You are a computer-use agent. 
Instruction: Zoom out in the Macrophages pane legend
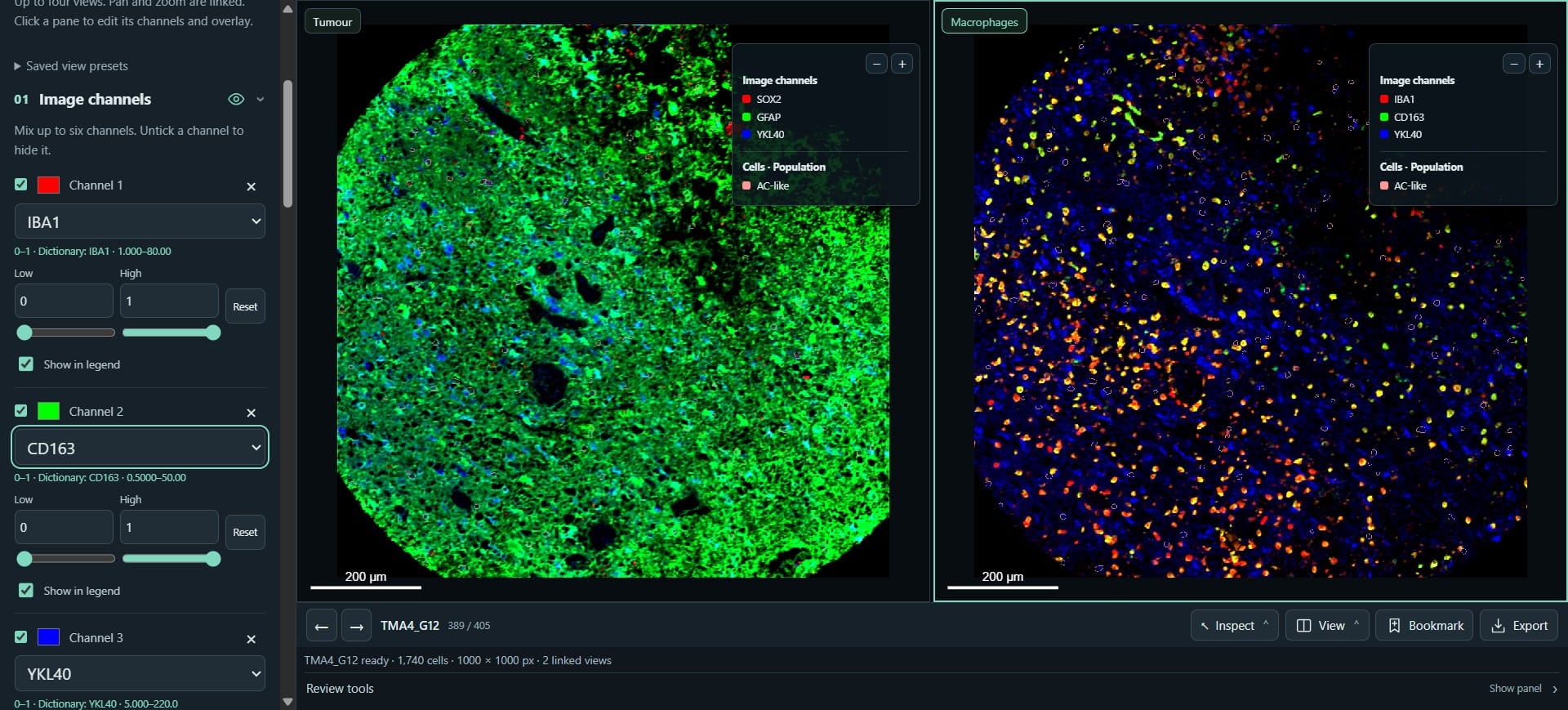click(1514, 64)
